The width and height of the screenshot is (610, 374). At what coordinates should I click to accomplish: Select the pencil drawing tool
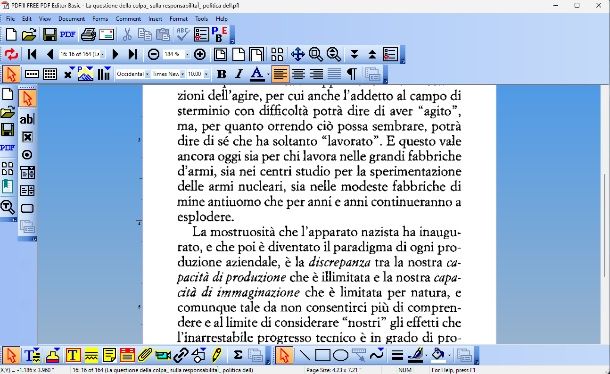217,355
